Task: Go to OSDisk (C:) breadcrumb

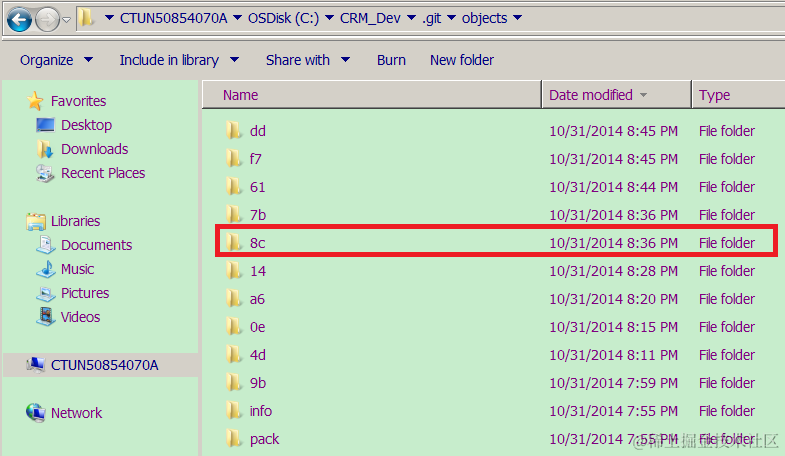Action: (283, 19)
